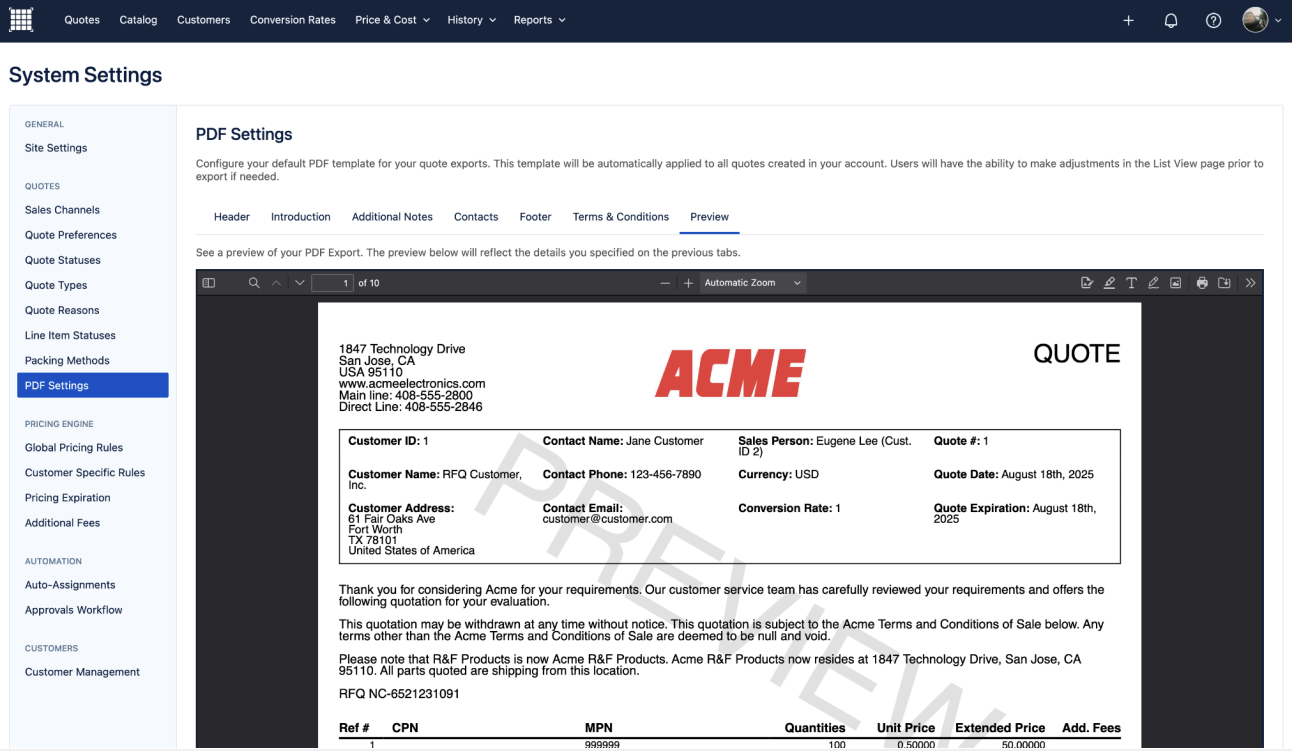Open Catalog in top navigation
The height and width of the screenshot is (752, 1292).
(138, 20)
